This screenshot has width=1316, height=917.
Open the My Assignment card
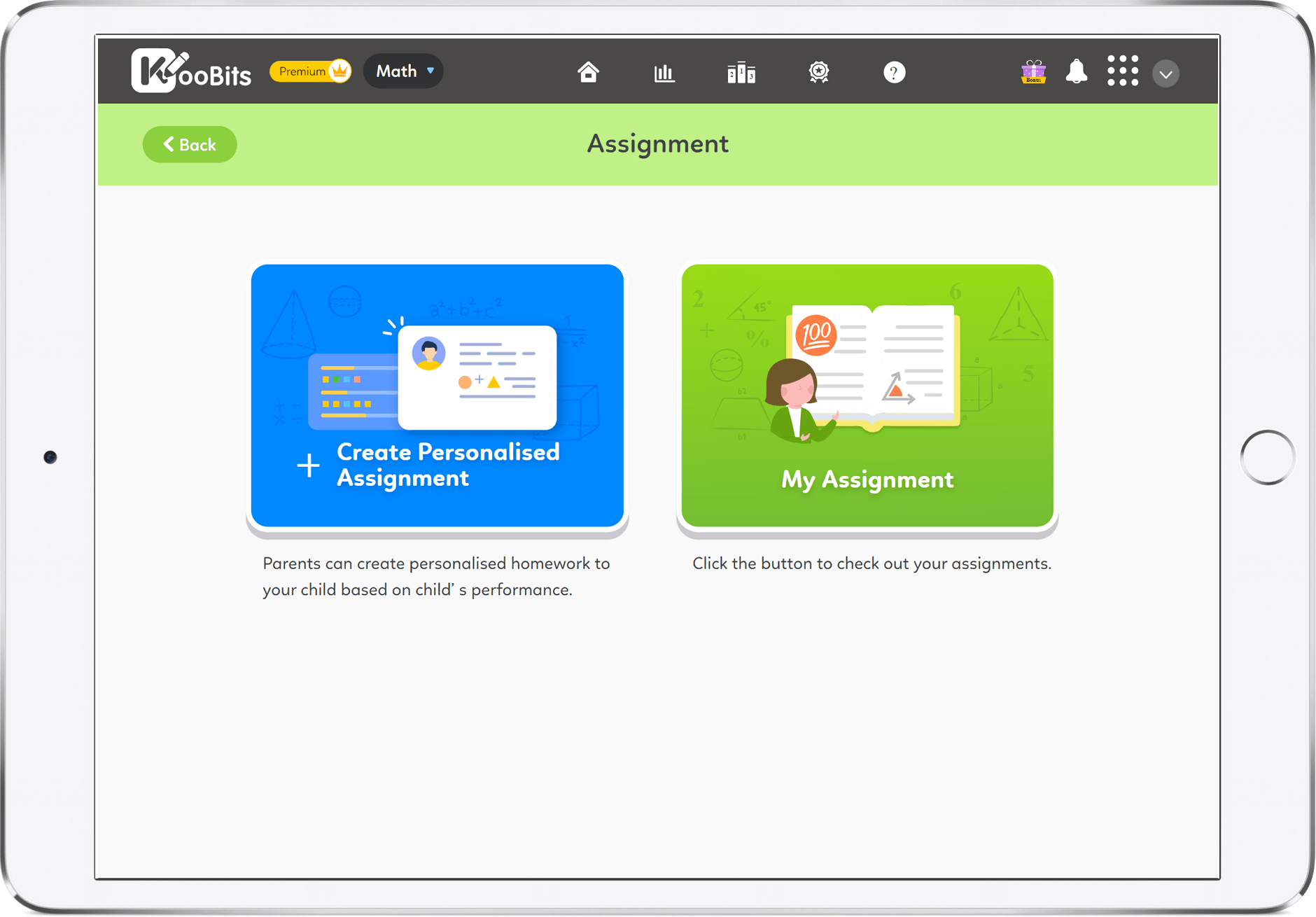pyautogui.click(x=867, y=396)
